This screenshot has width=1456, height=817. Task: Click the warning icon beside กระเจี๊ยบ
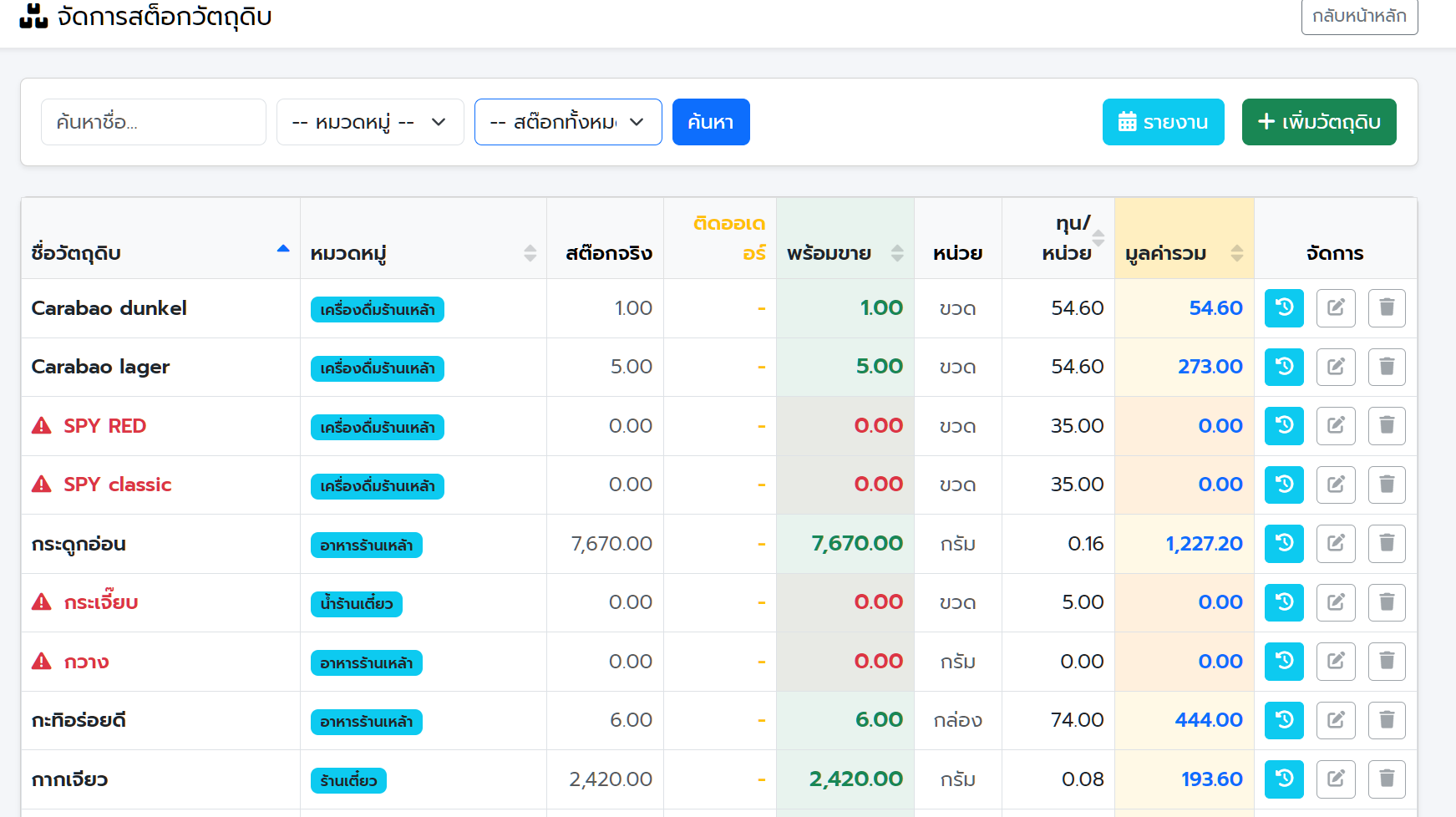coord(42,602)
